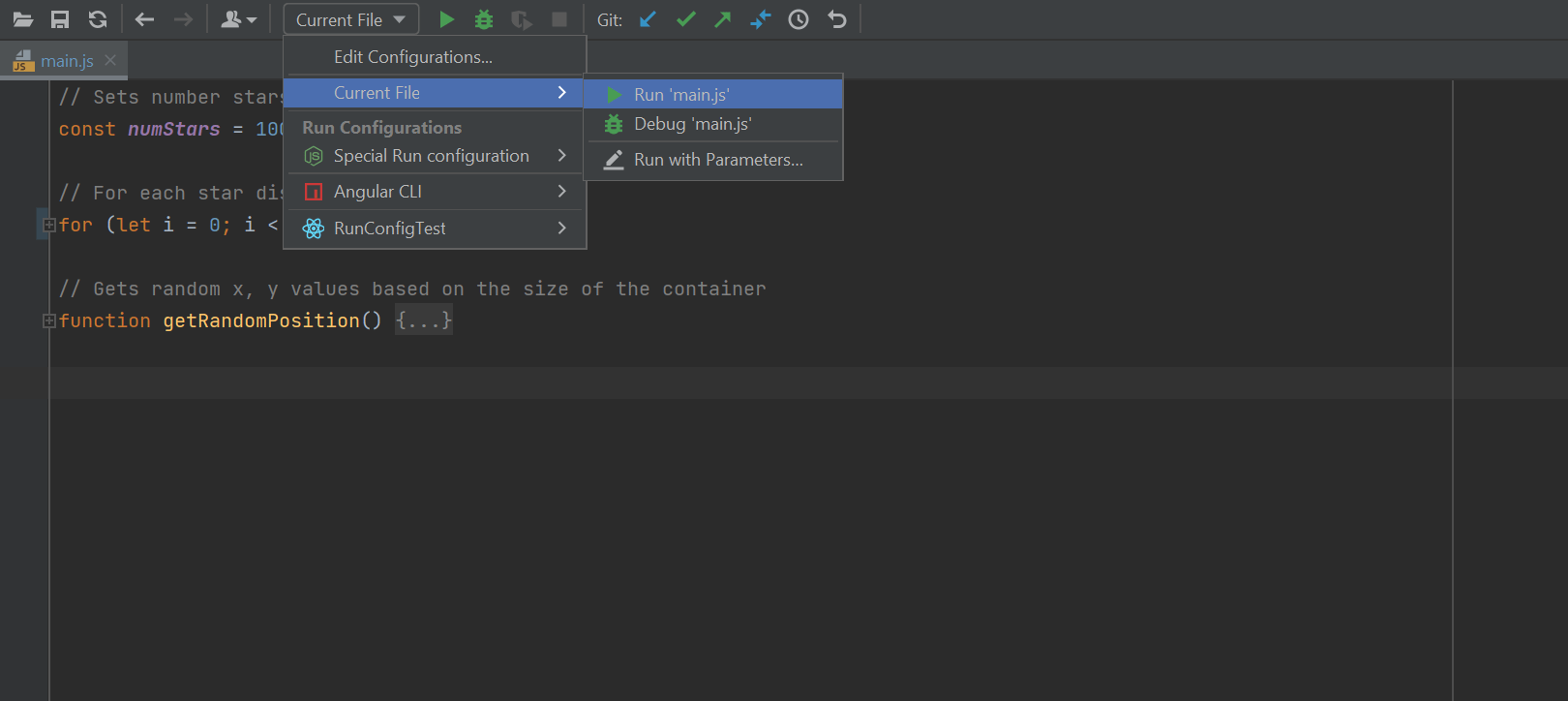Click the Synchronize refresh icon
Screen dimensions: 1568x701
98,19
